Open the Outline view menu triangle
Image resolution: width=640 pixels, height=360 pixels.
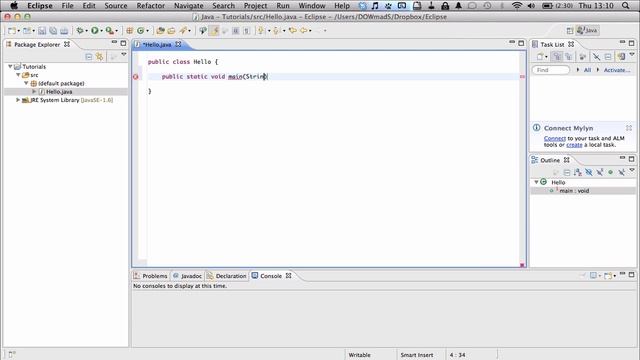tap(632, 170)
